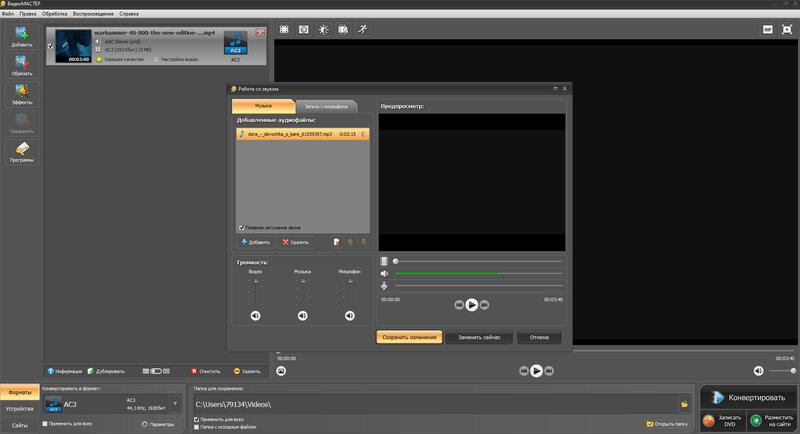Open the Эффекты tool in the sidebar
This screenshot has width=800, height=434.
21,94
